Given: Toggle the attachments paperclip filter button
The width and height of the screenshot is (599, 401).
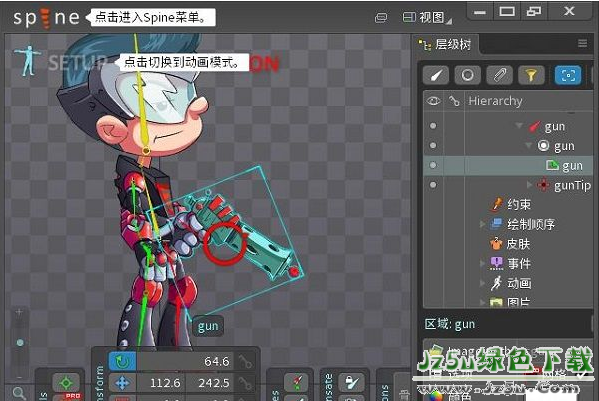Looking at the screenshot, I should pyautogui.click(x=499, y=75).
